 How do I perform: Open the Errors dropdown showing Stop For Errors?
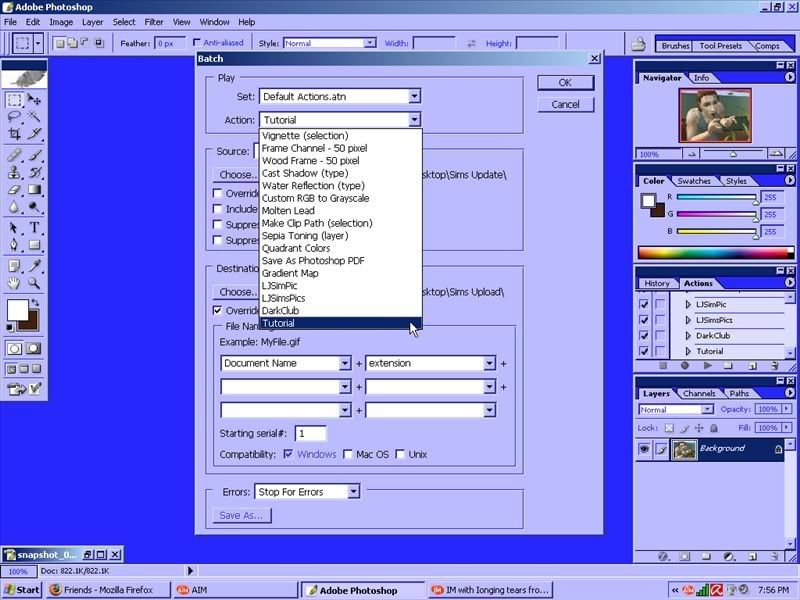[x=353, y=491]
